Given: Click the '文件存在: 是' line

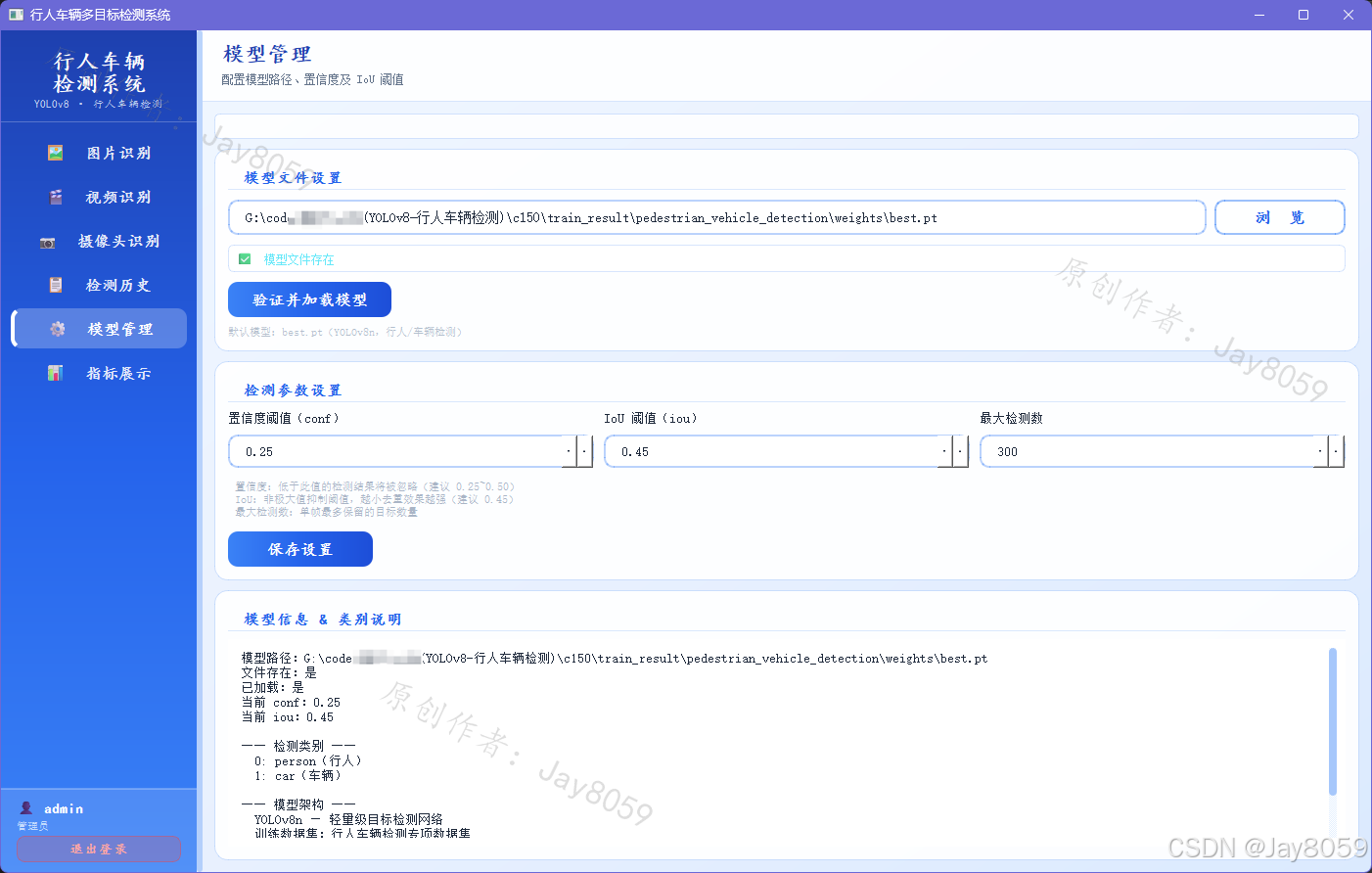Looking at the screenshot, I should pos(279,672).
